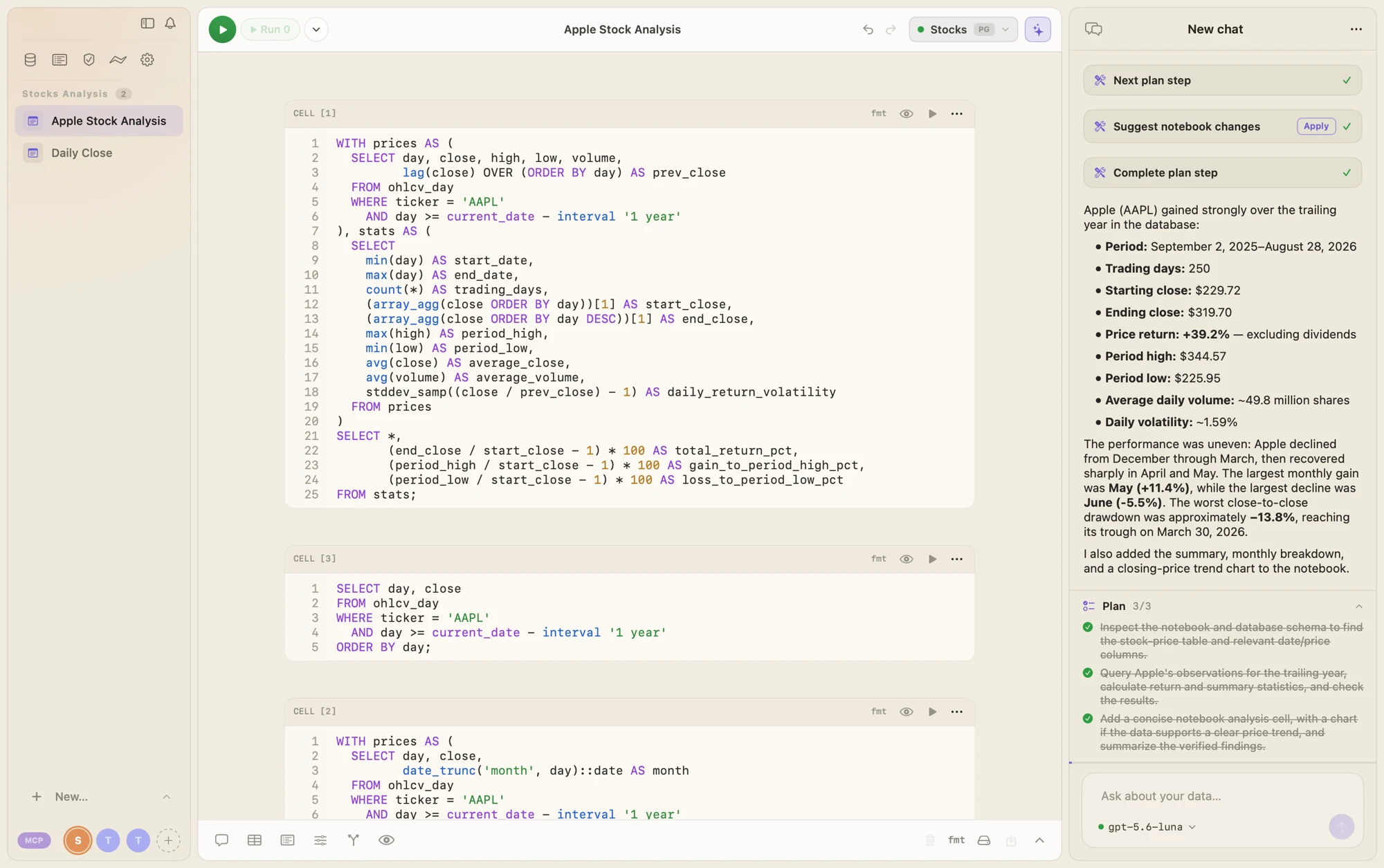1384x868 pixels.
Task: Run CELL [2]
Action: pos(932,712)
